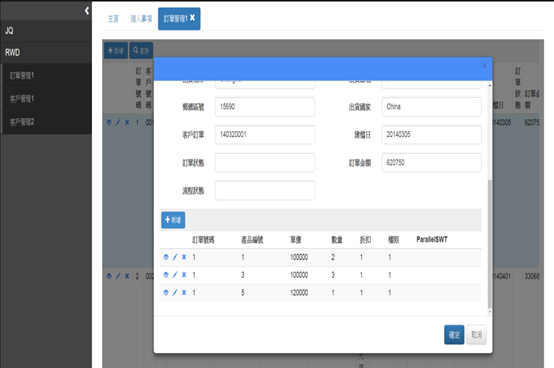
Task: Click product number 5 cell
Action: (243, 293)
